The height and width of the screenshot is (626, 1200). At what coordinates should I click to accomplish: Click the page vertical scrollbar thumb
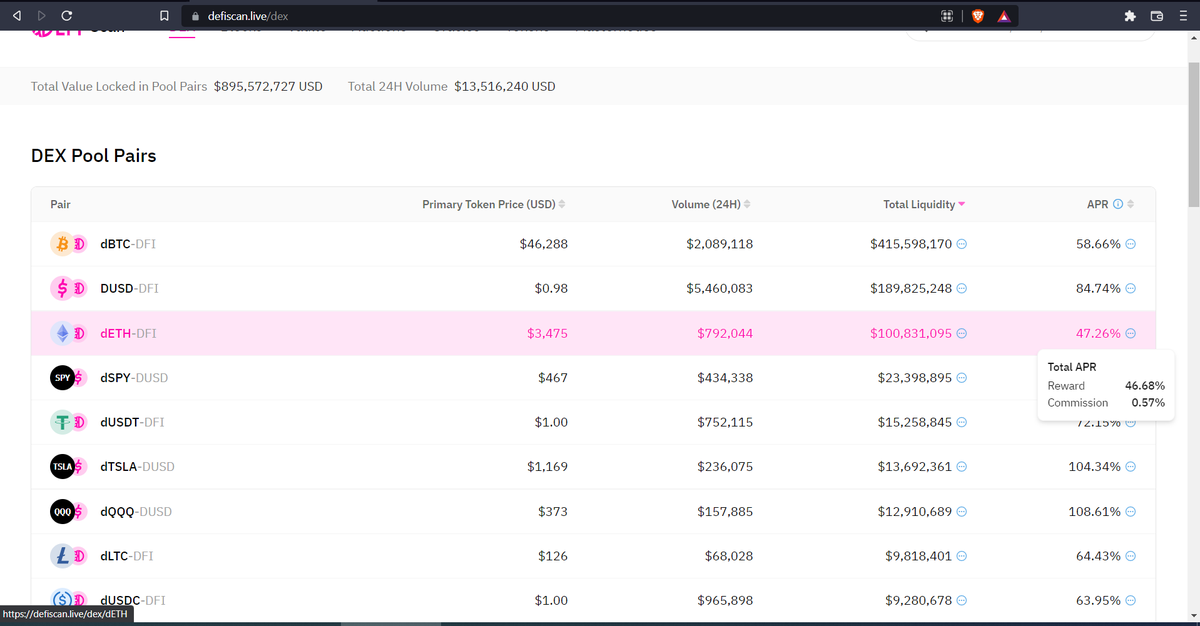(x=1193, y=135)
